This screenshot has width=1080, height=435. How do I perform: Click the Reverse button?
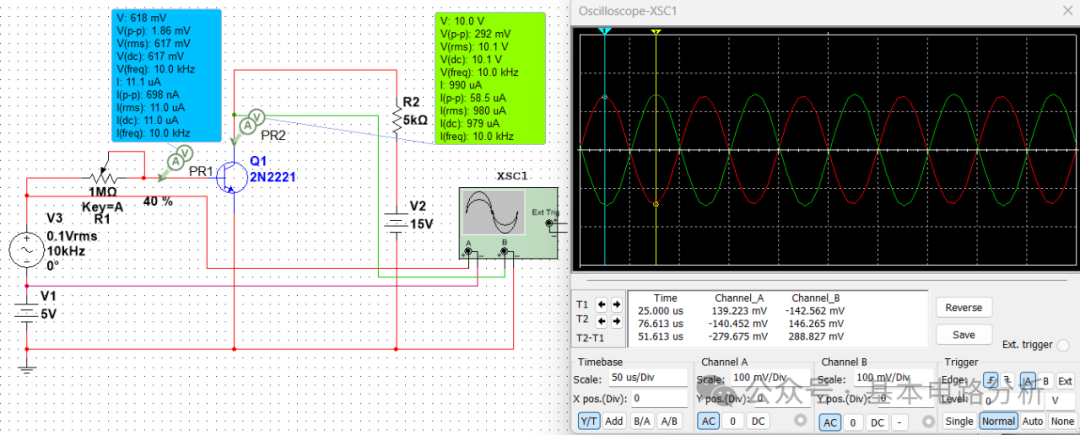pyautogui.click(x=964, y=308)
